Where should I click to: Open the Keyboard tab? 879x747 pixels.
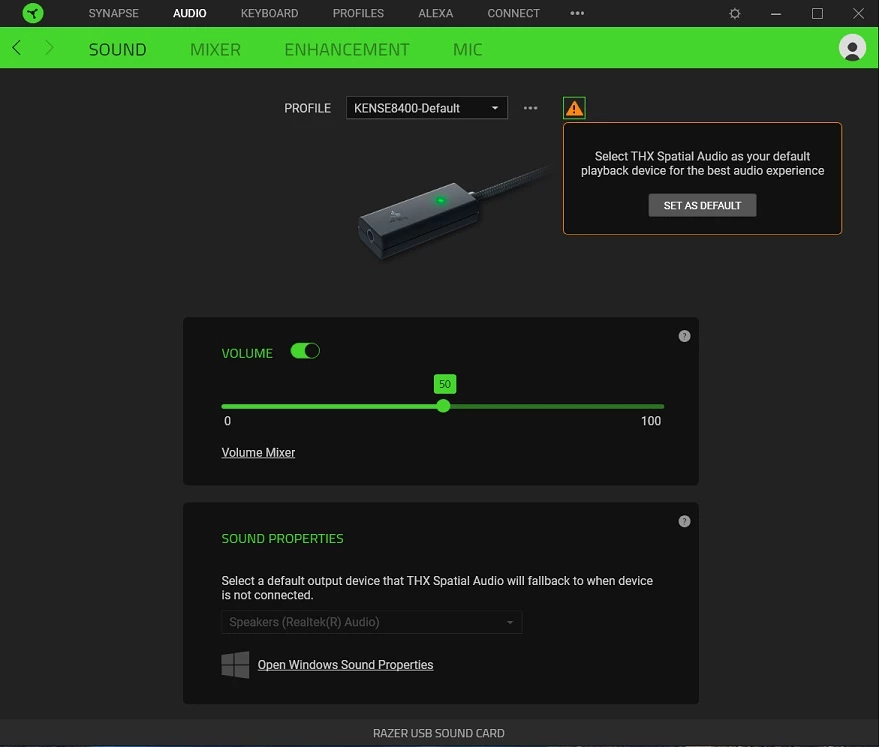click(x=269, y=13)
